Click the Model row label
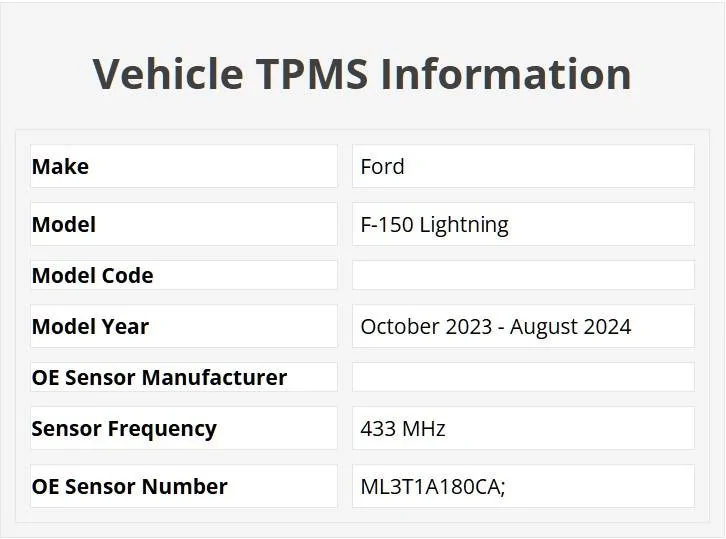 (x=64, y=224)
